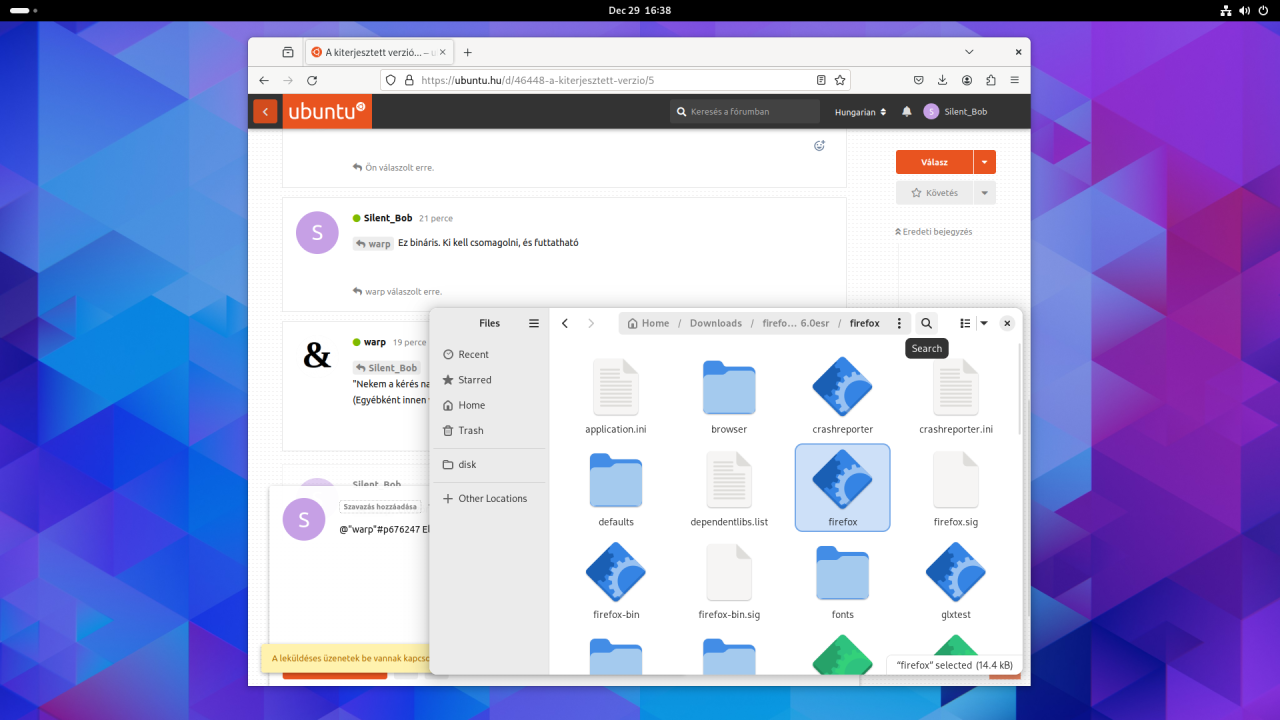
Task: Go back in Firefox browser
Action: [x=264, y=80]
